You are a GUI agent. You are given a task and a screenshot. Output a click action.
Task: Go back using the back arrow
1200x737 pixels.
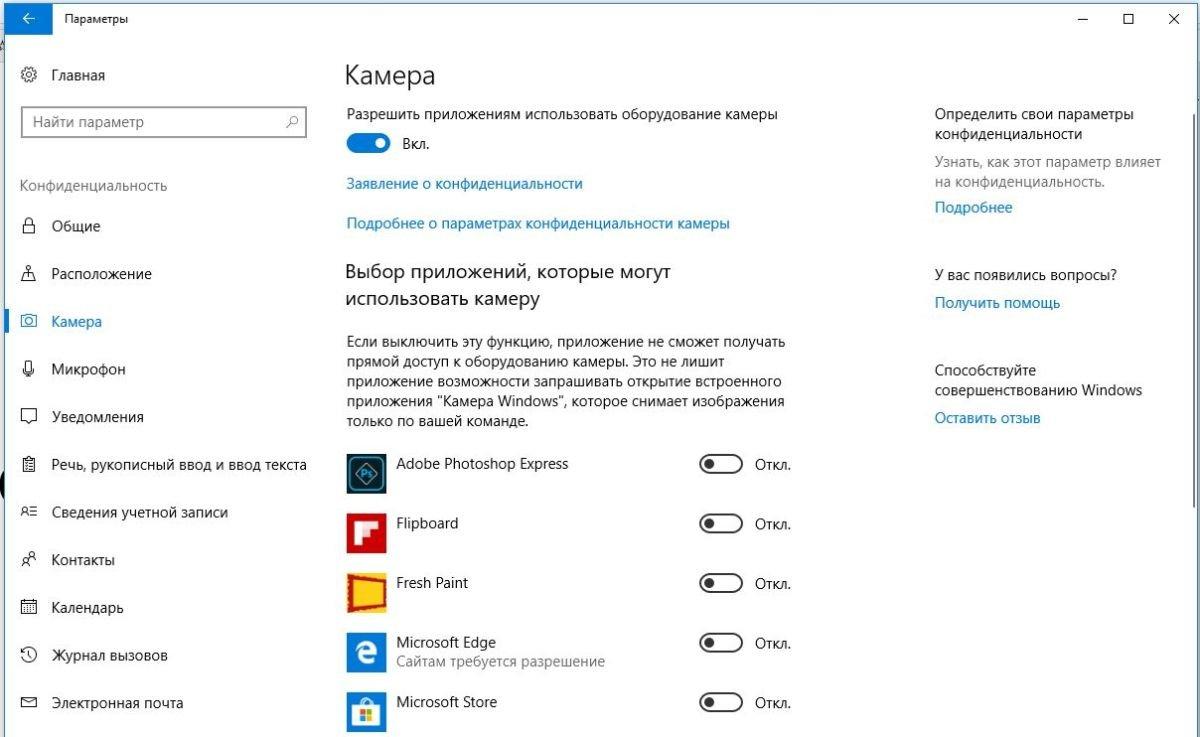click(x=28, y=19)
